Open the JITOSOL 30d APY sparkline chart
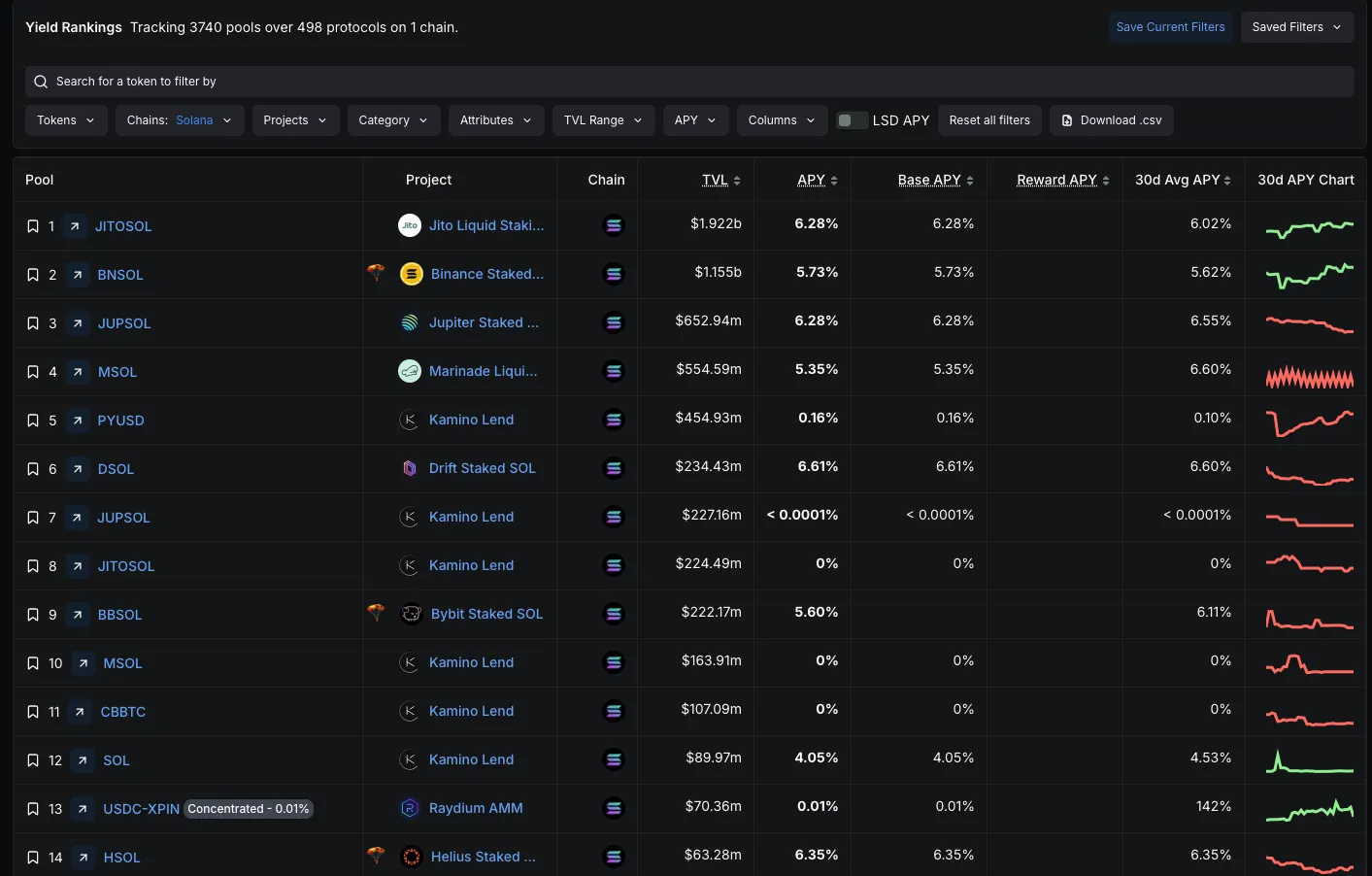 tap(1309, 228)
